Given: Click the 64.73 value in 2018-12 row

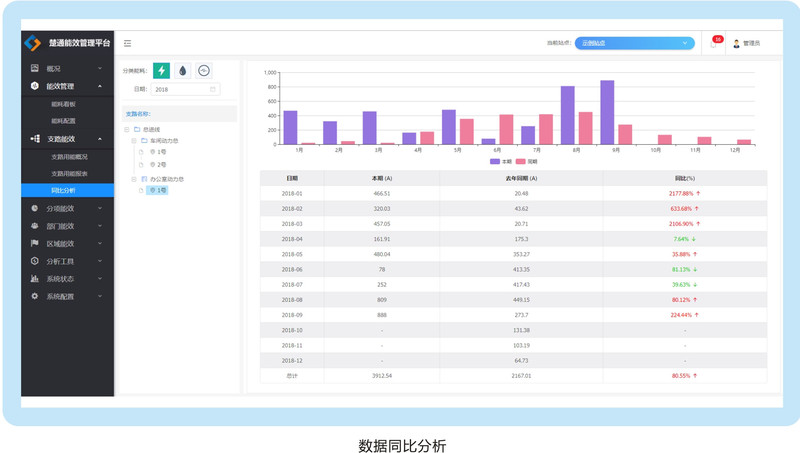Looking at the screenshot, I should [x=521, y=361].
